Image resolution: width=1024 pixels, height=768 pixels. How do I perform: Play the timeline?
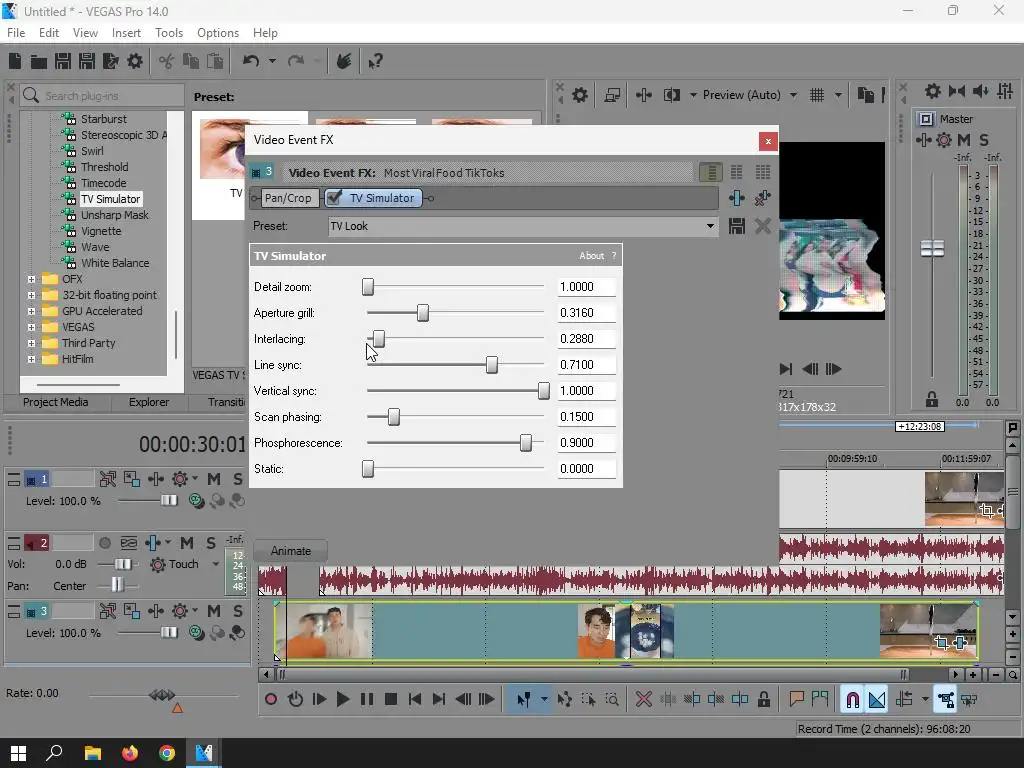(x=343, y=699)
